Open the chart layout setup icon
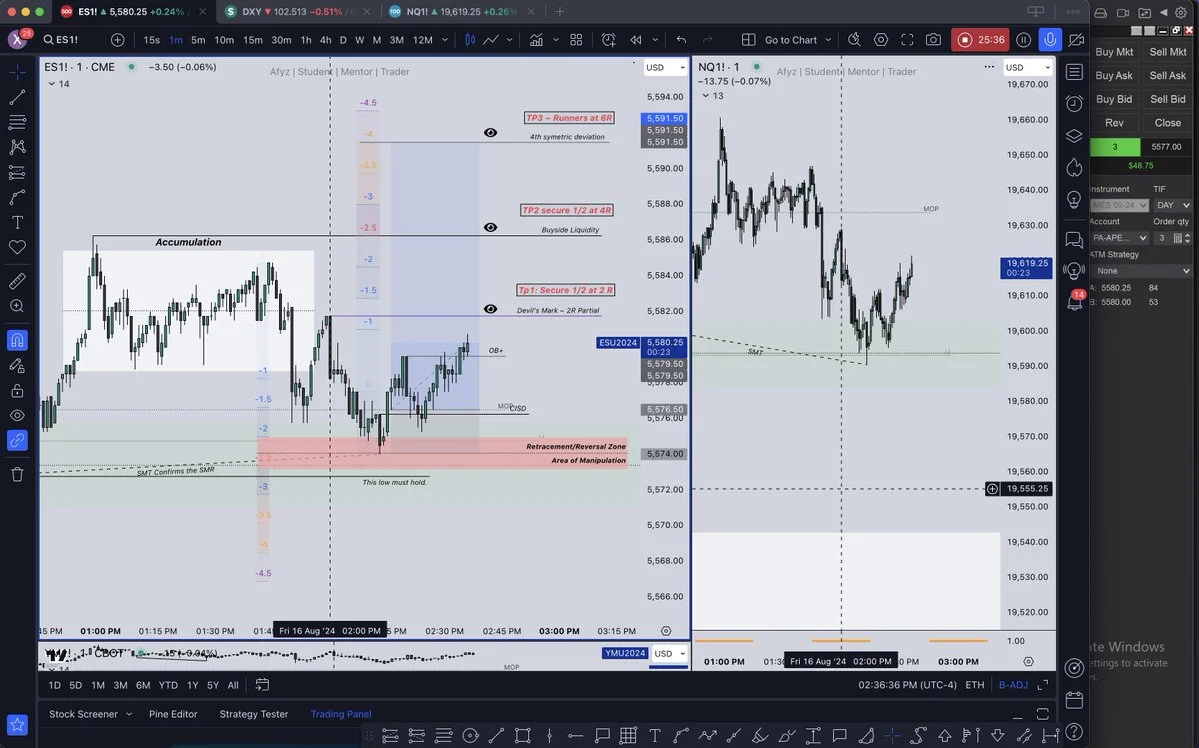 point(749,40)
